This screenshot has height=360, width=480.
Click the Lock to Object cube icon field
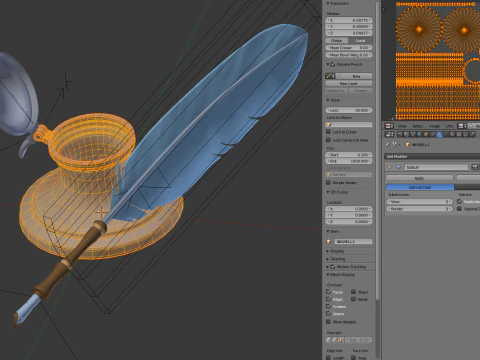(349, 124)
